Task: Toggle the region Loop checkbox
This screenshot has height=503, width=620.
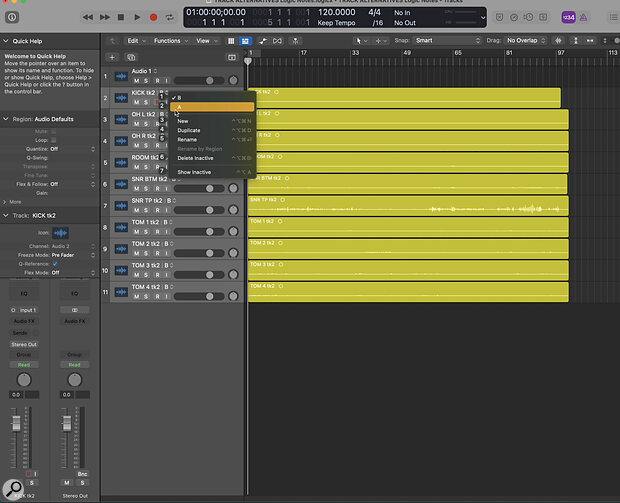Action: point(54,140)
